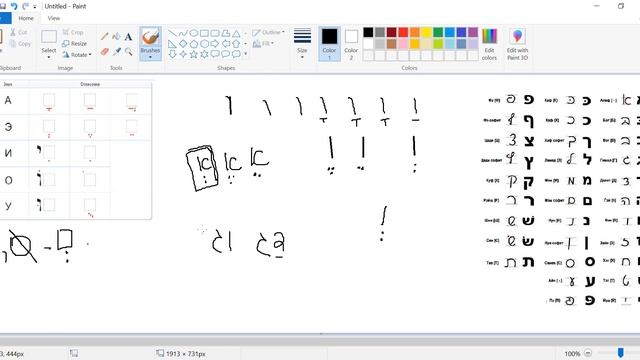Select the Fill with color bucket tool
Image resolution: width=640 pixels, height=360 pixels.
tap(116, 37)
